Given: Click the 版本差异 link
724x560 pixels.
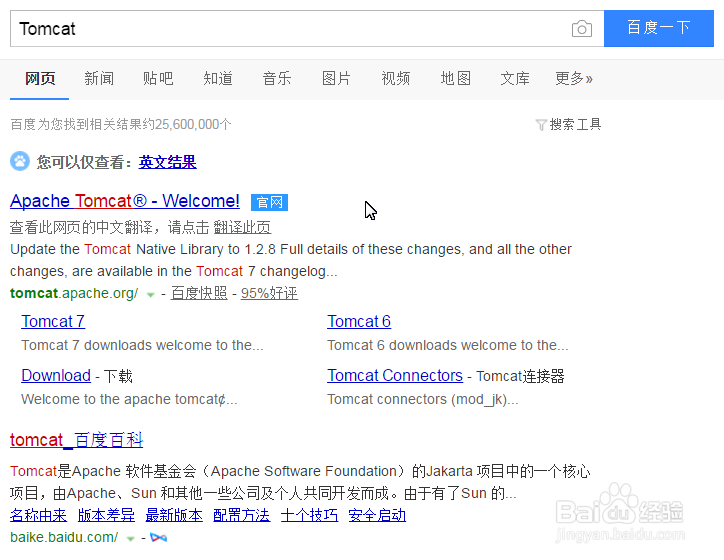Looking at the screenshot, I should click(x=106, y=515).
